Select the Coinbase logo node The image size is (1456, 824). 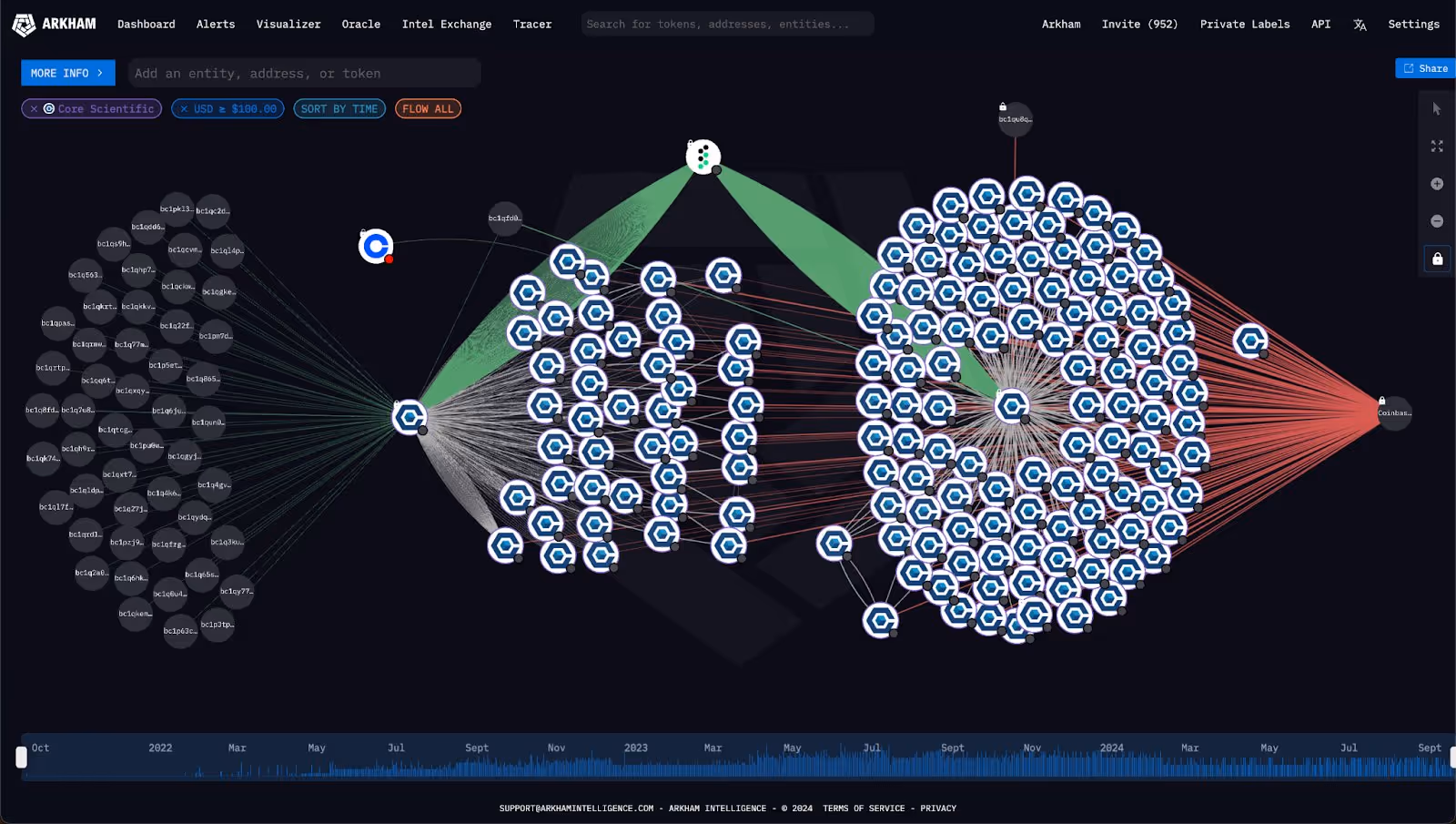click(376, 246)
